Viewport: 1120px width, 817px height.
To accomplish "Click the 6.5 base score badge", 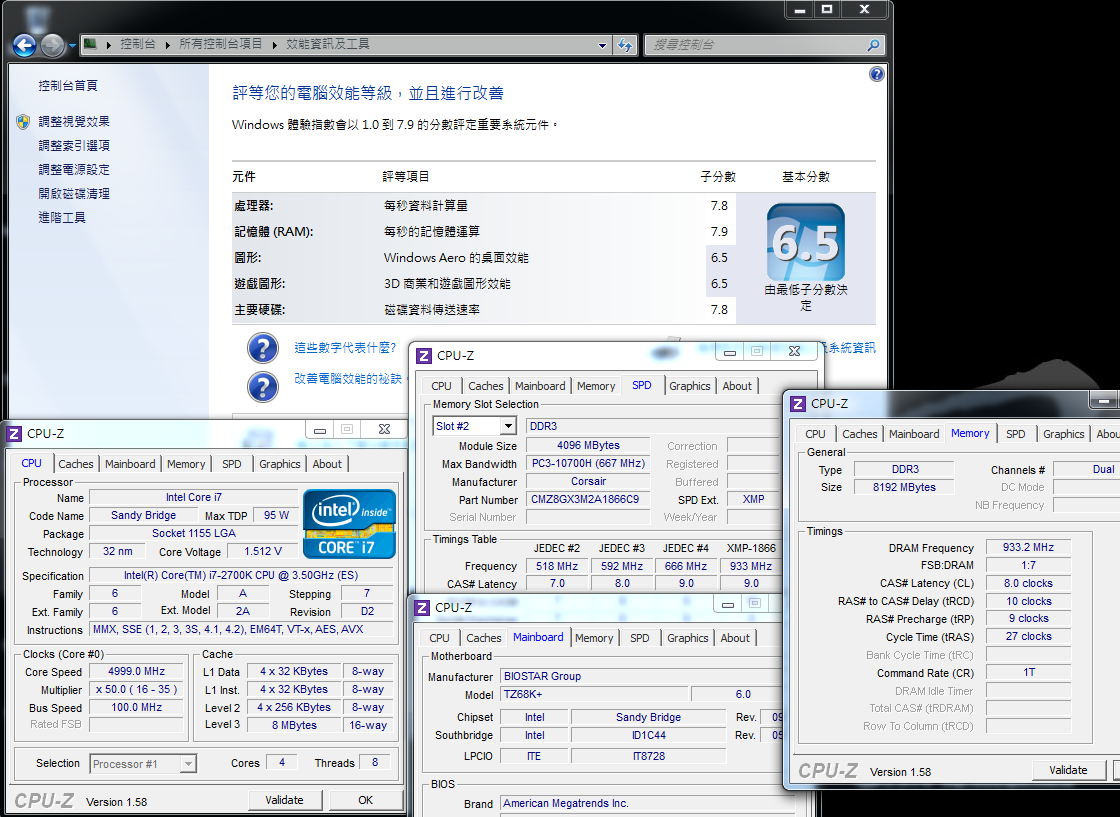I will pos(806,242).
